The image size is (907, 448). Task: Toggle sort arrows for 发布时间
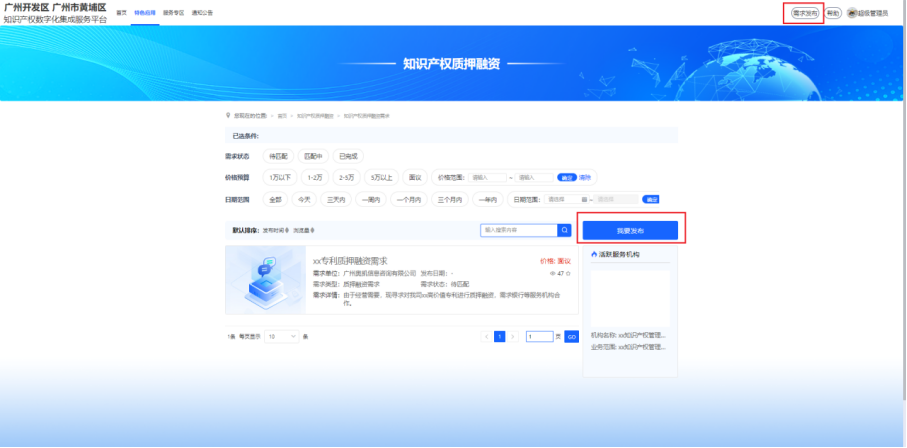(287, 230)
